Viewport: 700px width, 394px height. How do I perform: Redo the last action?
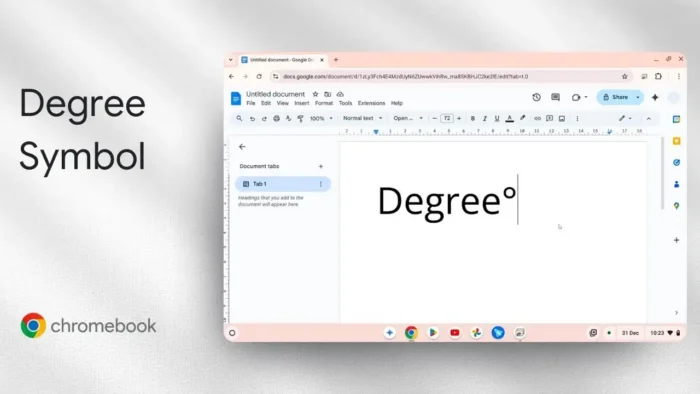(264, 119)
